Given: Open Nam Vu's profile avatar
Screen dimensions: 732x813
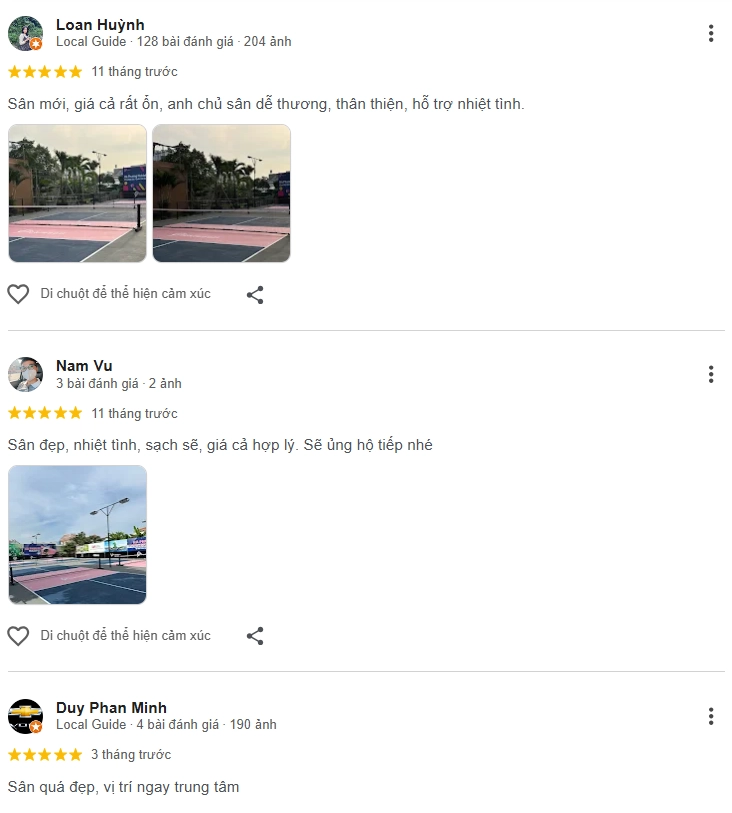Looking at the screenshot, I should click(25, 374).
